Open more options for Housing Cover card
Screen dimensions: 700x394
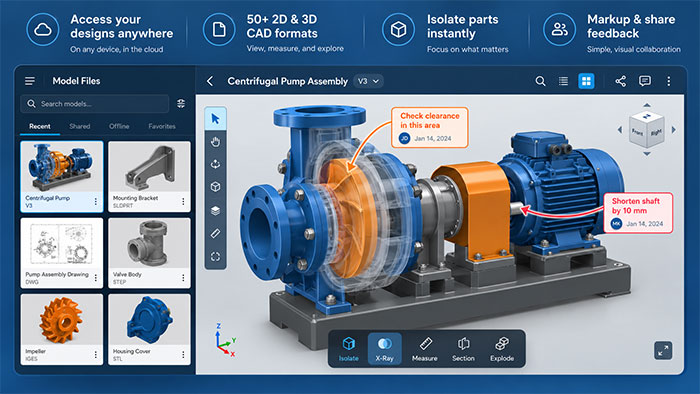pyautogui.click(x=183, y=355)
